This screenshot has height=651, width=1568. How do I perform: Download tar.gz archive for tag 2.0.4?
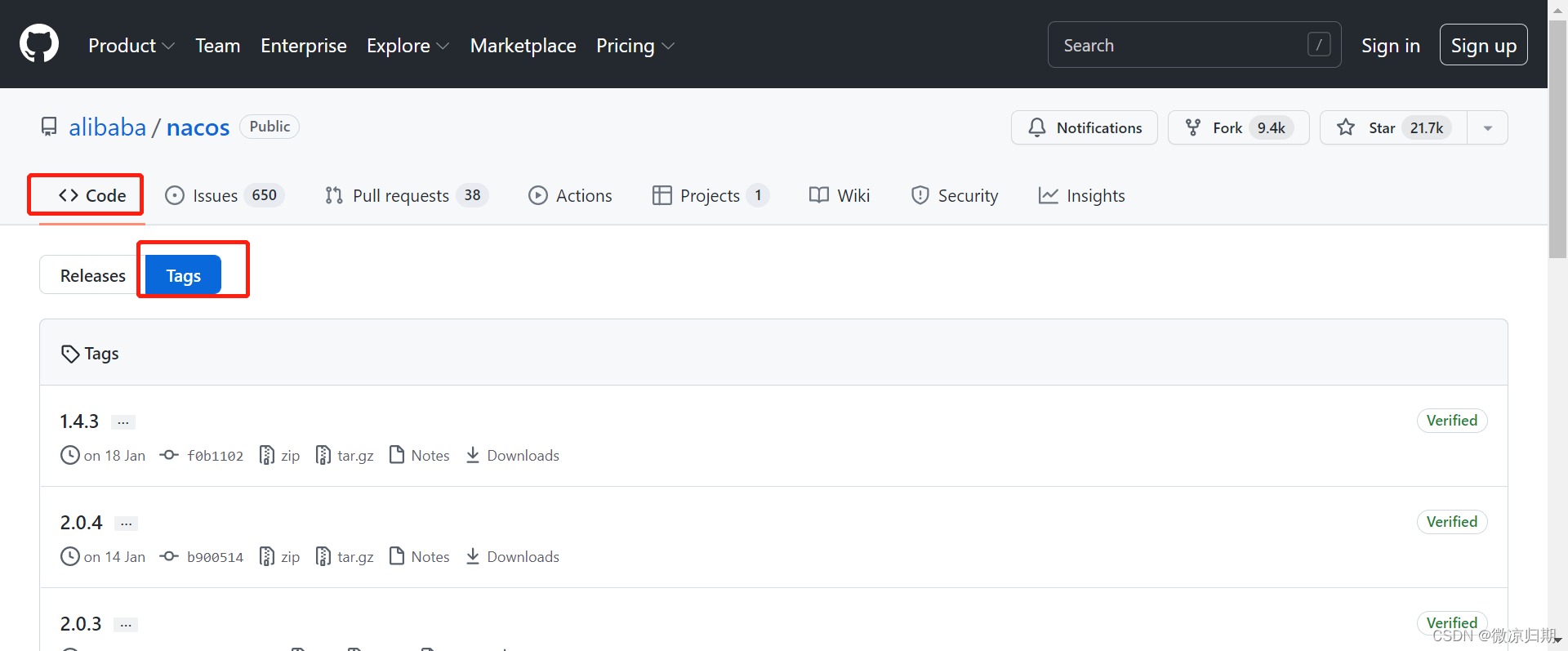click(345, 556)
